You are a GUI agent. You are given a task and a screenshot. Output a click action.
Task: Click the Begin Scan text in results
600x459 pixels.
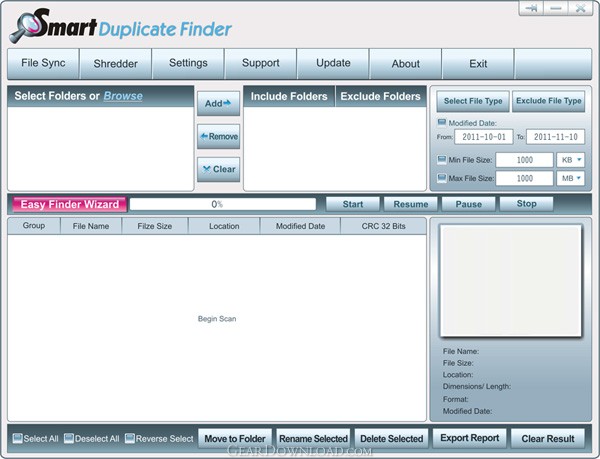coord(217,319)
